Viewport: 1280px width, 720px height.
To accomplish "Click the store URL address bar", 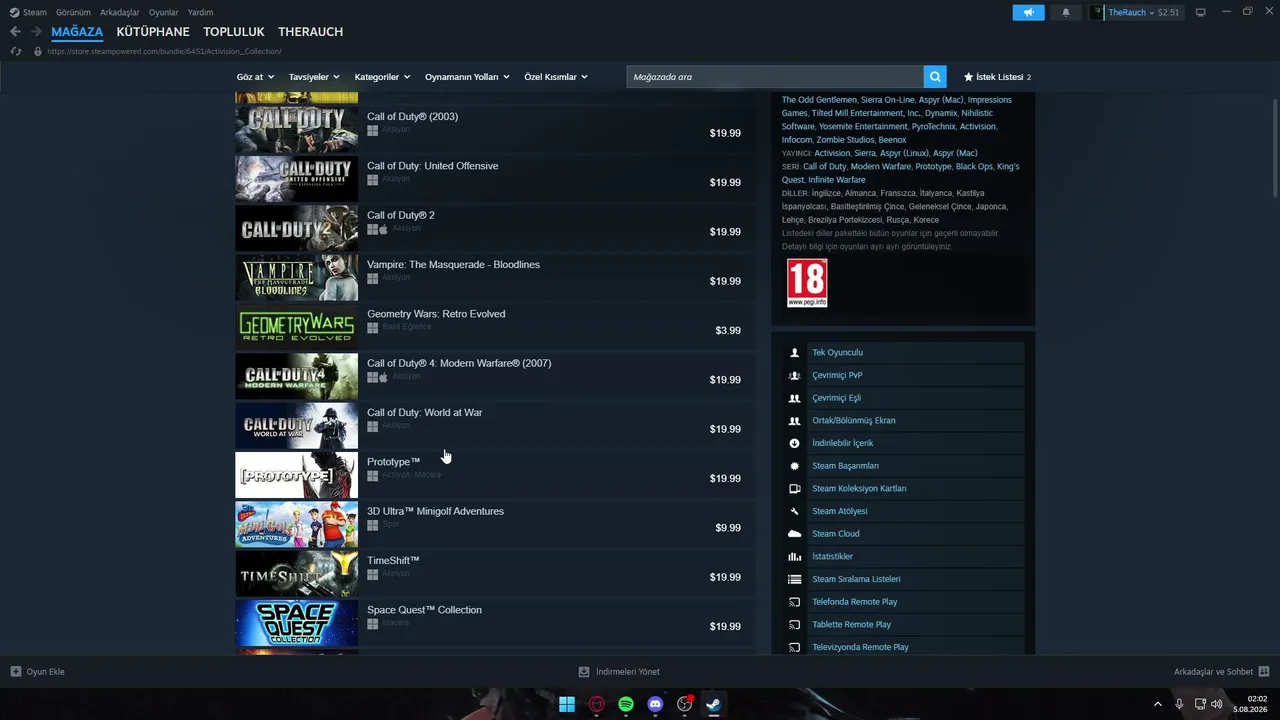I will [x=164, y=51].
